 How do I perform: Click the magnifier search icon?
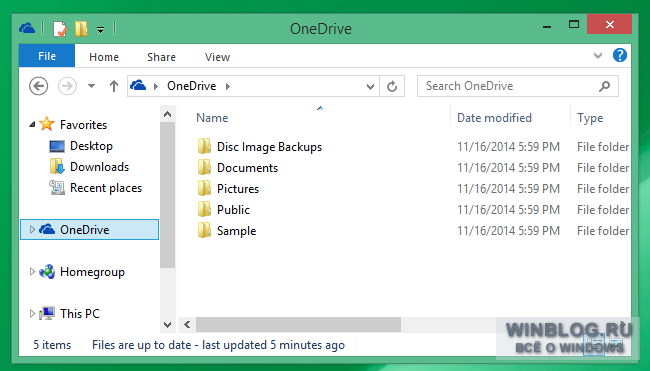point(605,86)
